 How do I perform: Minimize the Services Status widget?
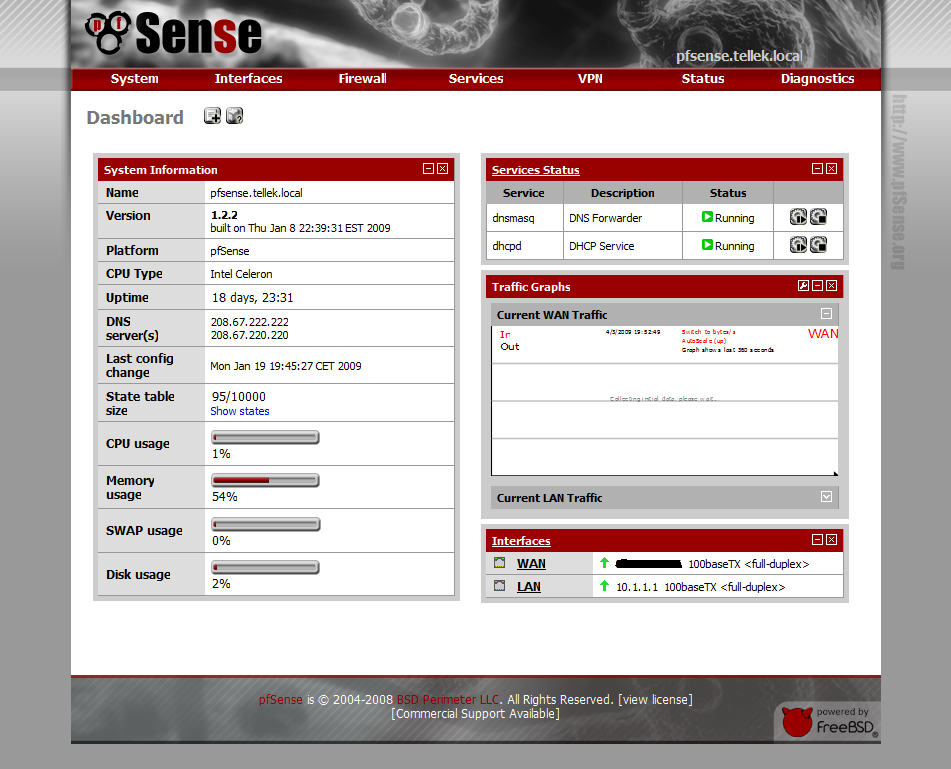click(x=817, y=169)
